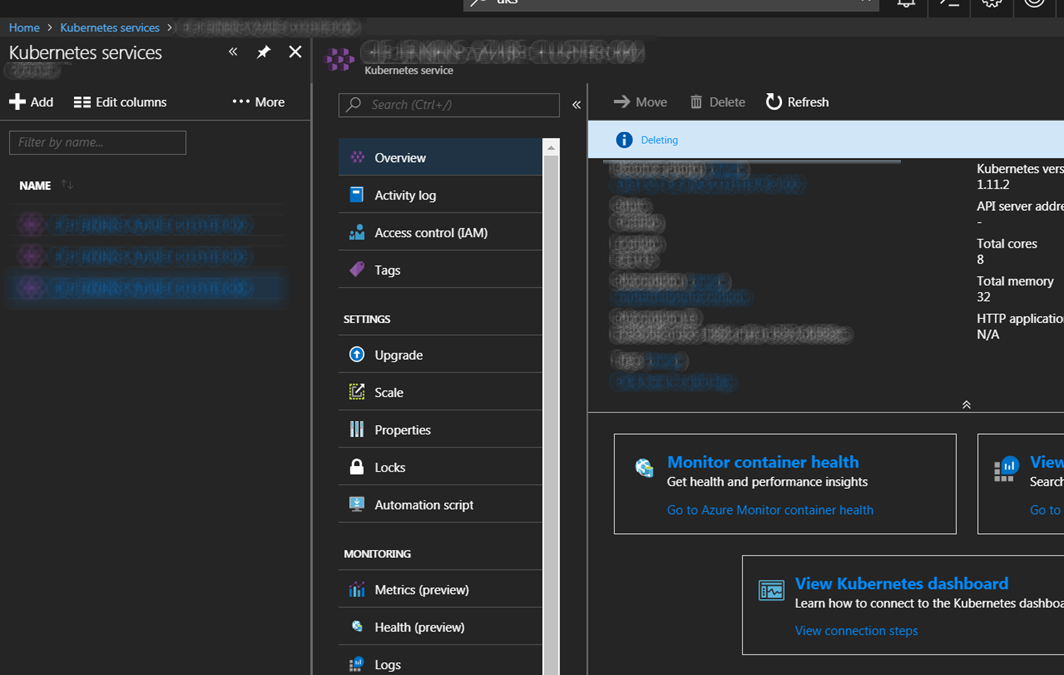The height and width of the screenshot is (675, 1064).
Task: Open the More options menu
Action: click(259, 102)
